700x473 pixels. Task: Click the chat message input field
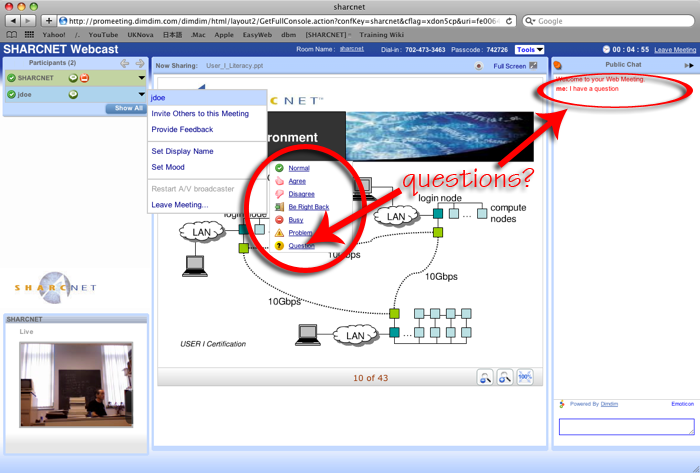tap(626, 426)
